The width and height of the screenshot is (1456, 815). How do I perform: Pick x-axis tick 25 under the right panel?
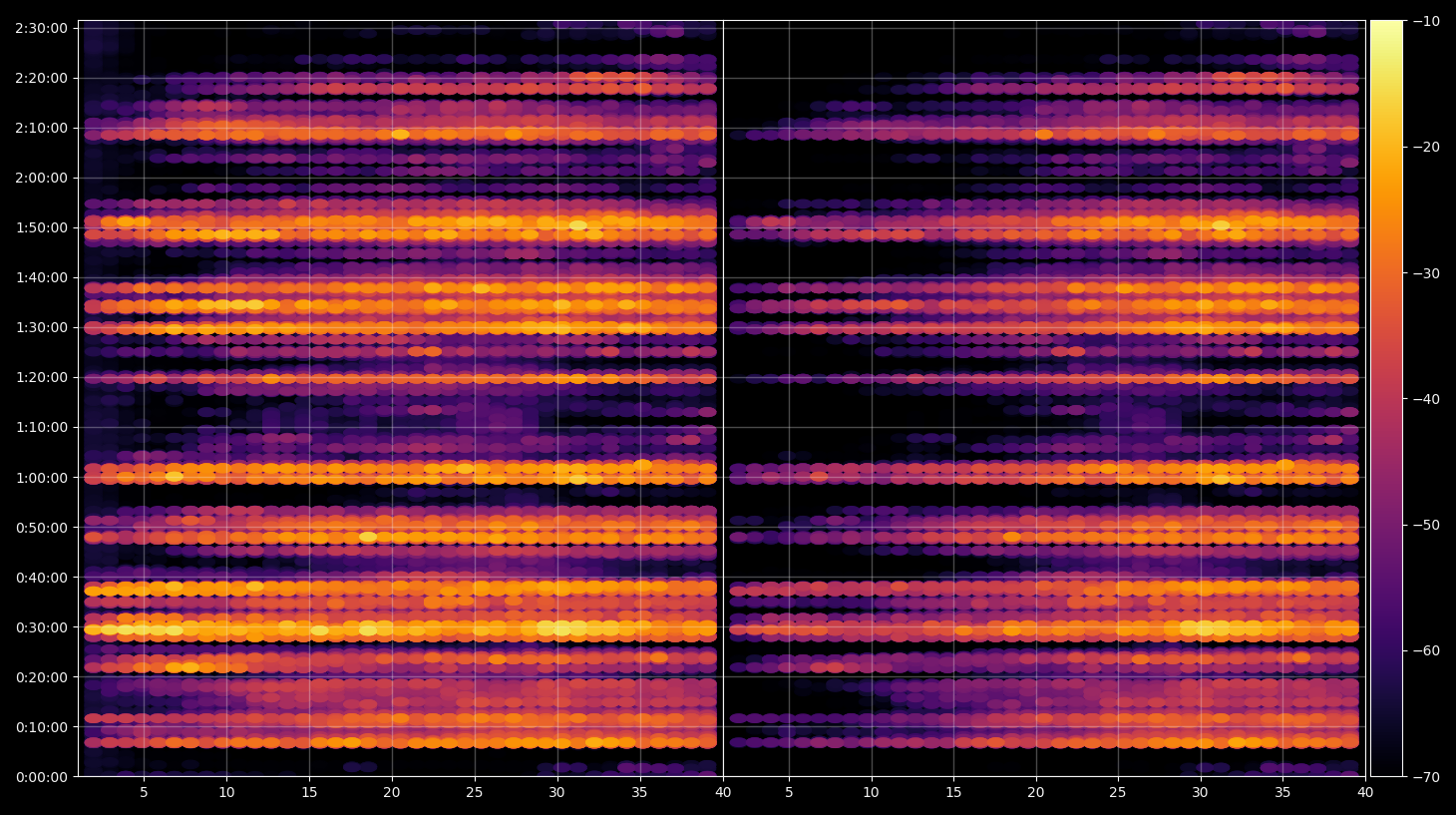(1118, 792)
